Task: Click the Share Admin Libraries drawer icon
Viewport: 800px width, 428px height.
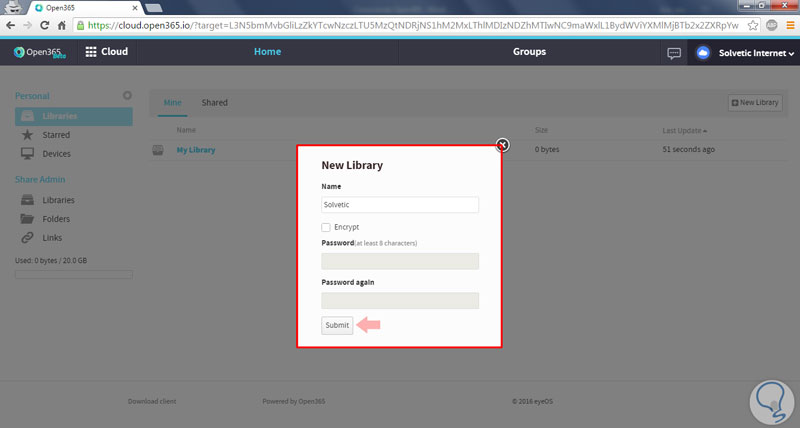Action: (27, 200)
